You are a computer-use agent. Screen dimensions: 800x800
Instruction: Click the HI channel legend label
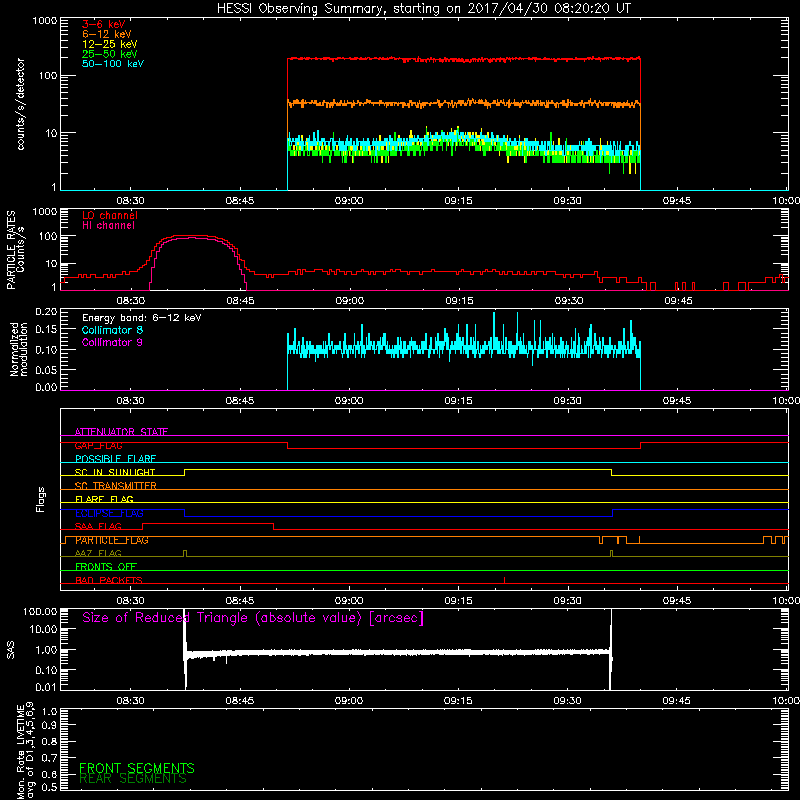tap(108, 226)
